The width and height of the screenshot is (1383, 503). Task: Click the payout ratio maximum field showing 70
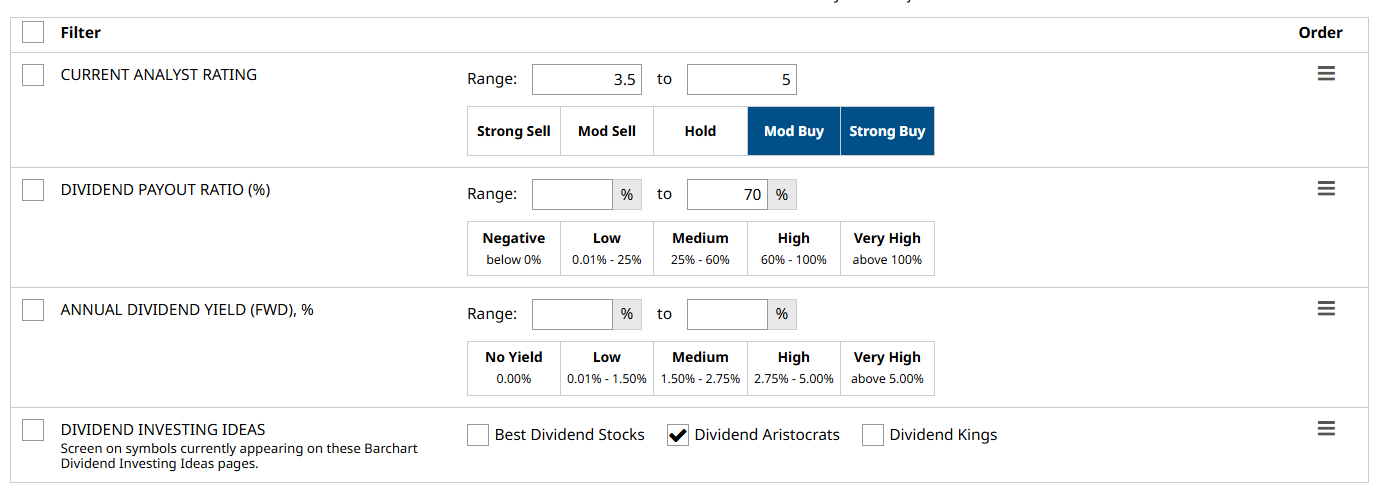point(727,195)
